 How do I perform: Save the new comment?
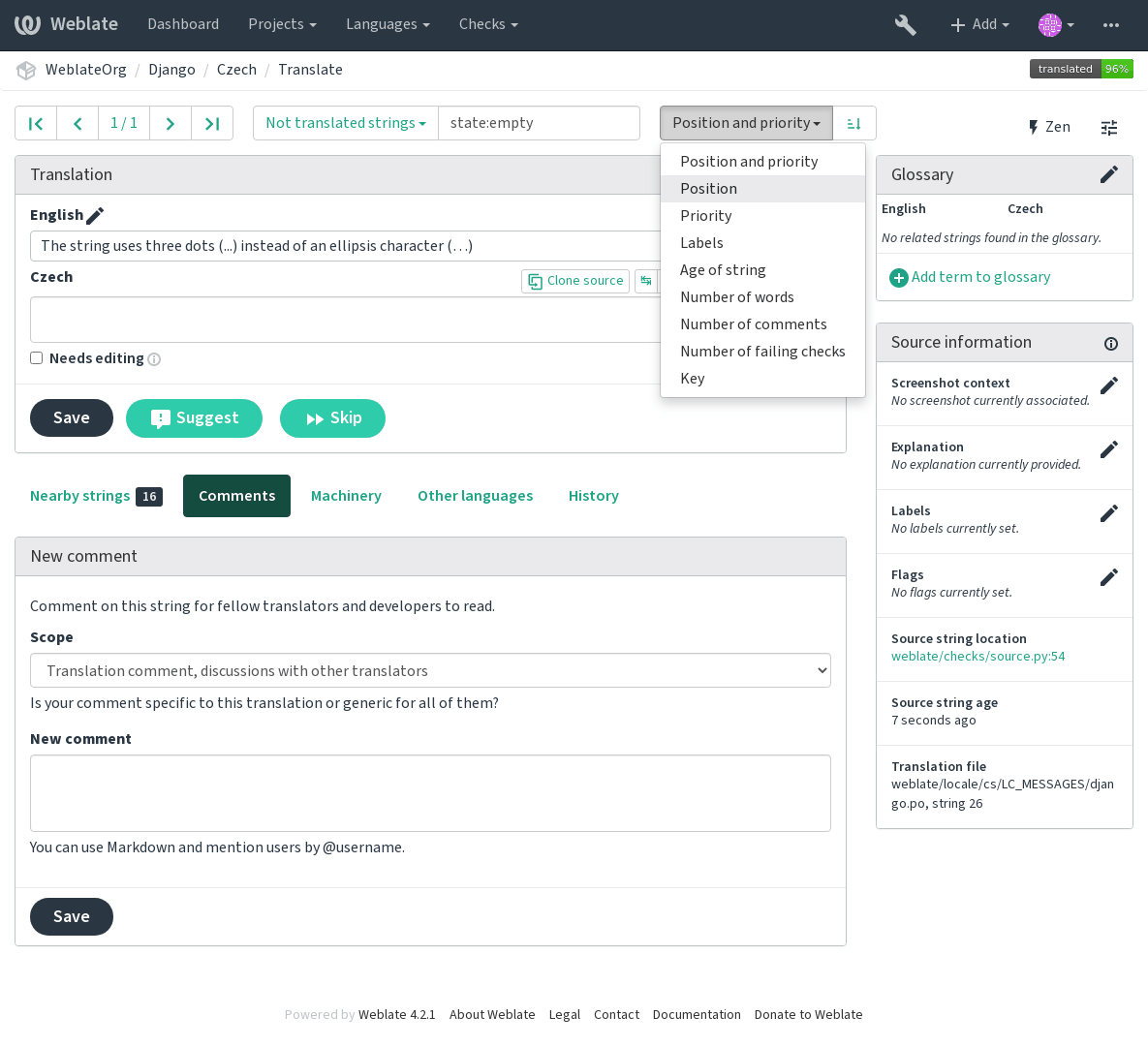[71, 916]
